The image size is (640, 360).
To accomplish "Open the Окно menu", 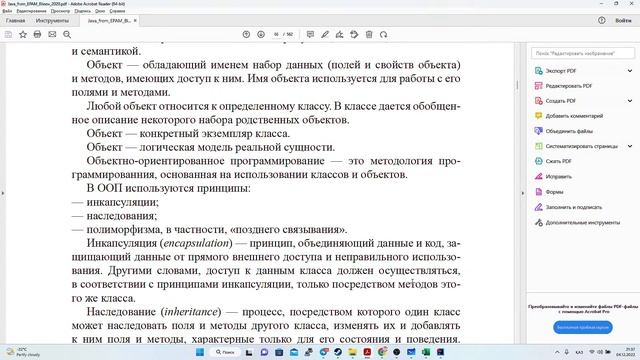I will tap(100, 11).
